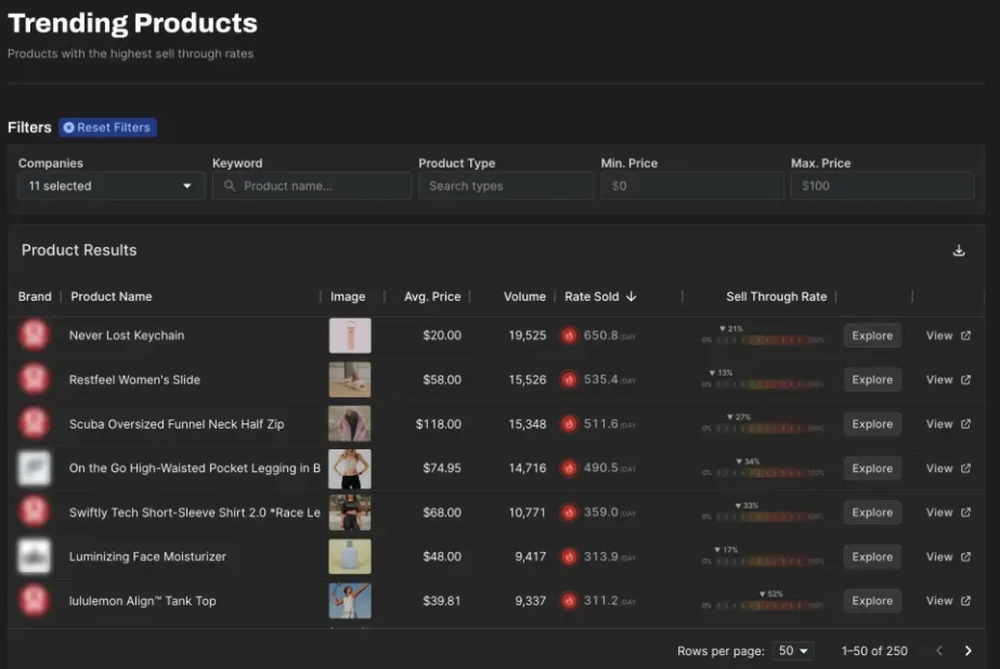
Task: Go to the previous page of results
Action: pos(939,651)
